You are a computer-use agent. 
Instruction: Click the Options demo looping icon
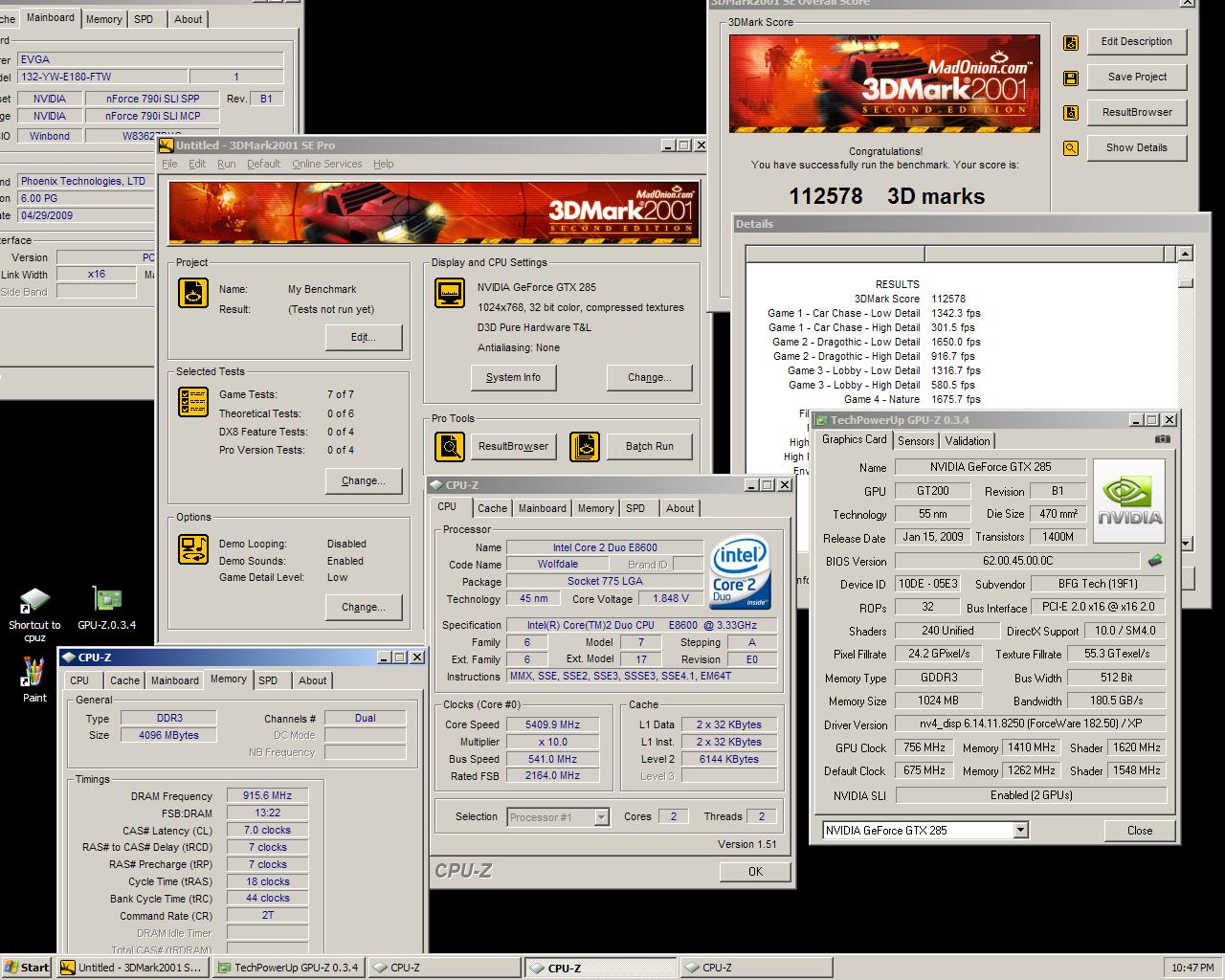(x=193, y=549)
